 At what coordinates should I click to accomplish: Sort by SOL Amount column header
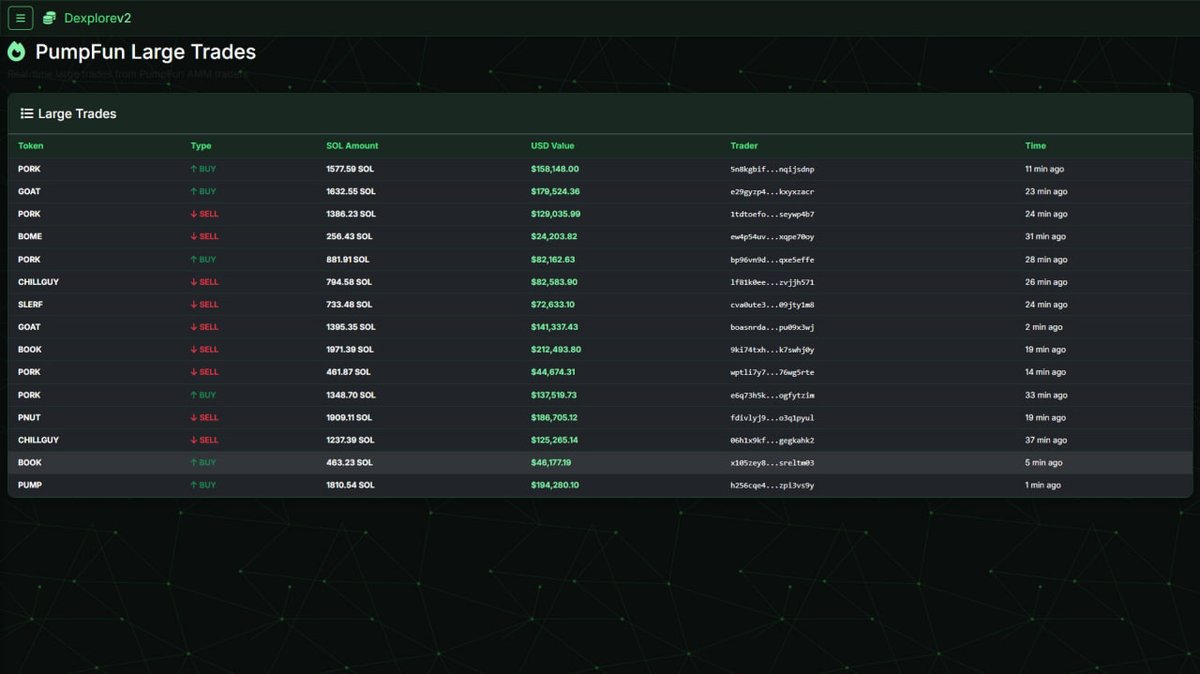tap(352, 146)
